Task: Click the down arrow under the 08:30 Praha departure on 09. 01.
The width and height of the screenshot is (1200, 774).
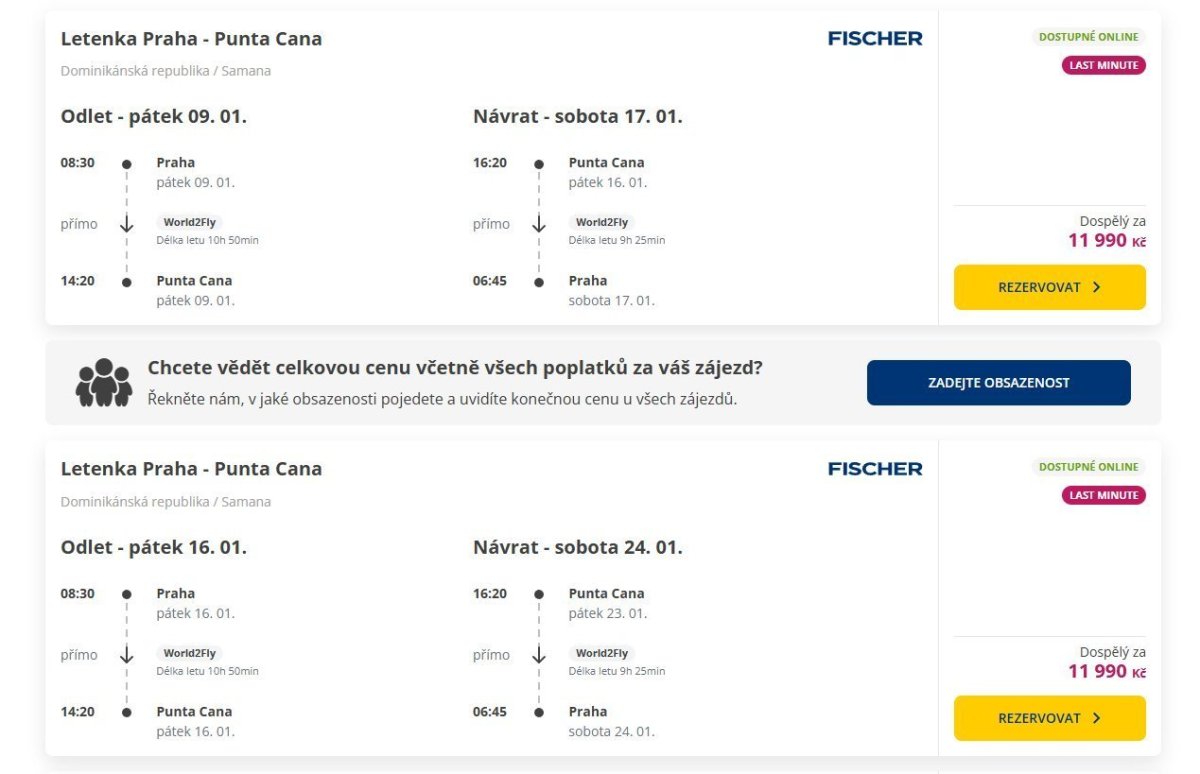Action: [127, 224]
